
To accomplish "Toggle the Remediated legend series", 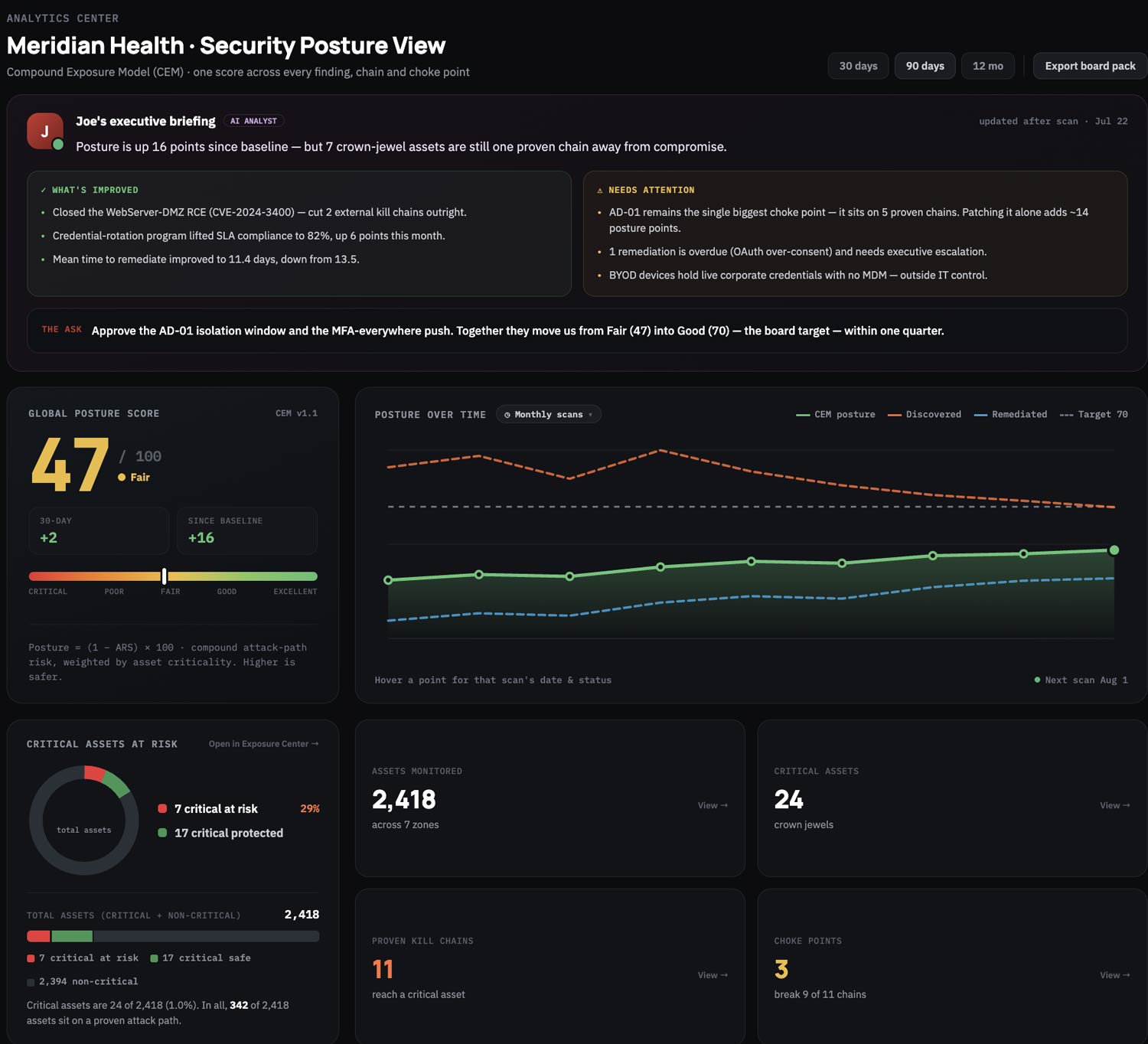I will 1010,414.
